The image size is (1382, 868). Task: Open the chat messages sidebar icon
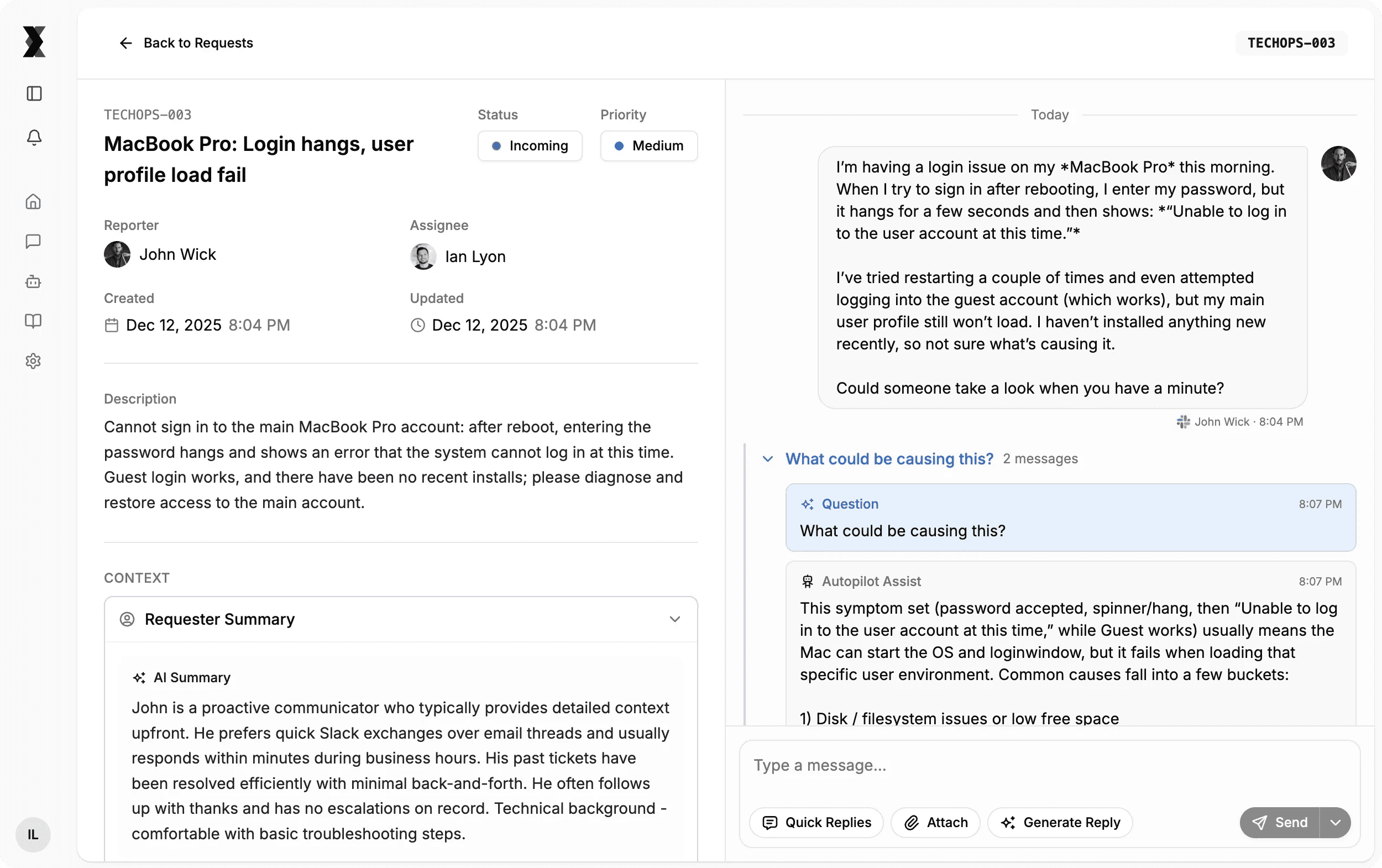pos(33,241)
